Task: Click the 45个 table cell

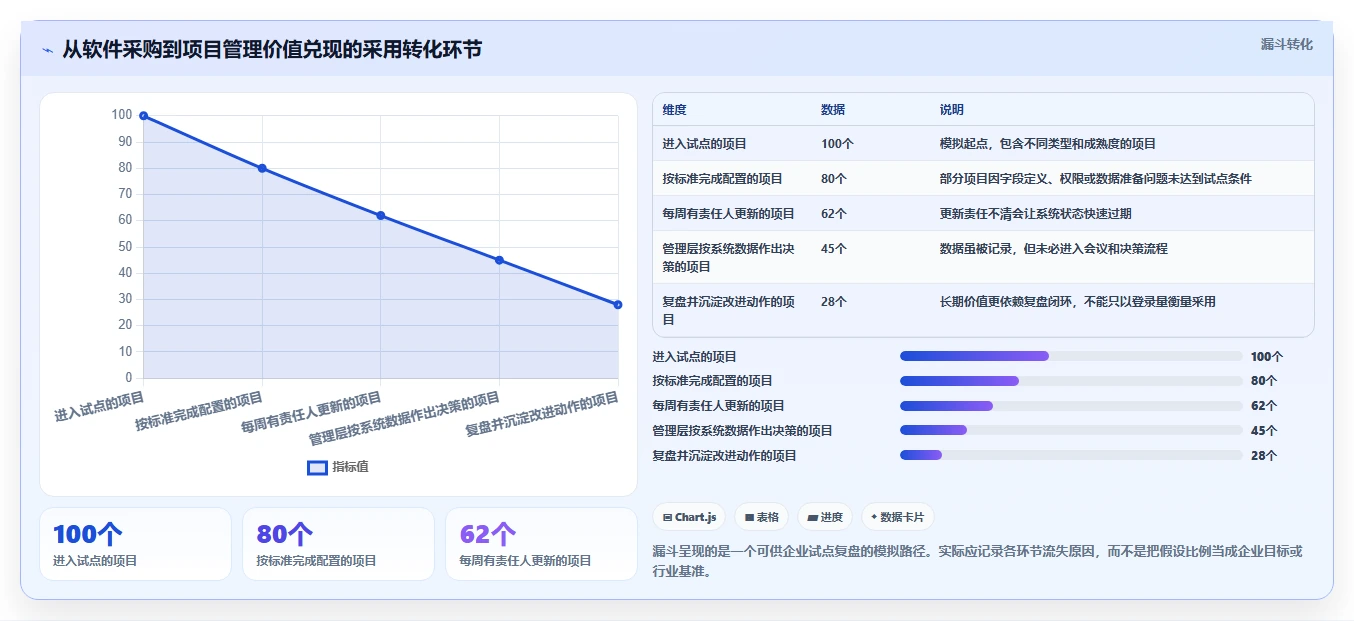Action: pos(834,249)
